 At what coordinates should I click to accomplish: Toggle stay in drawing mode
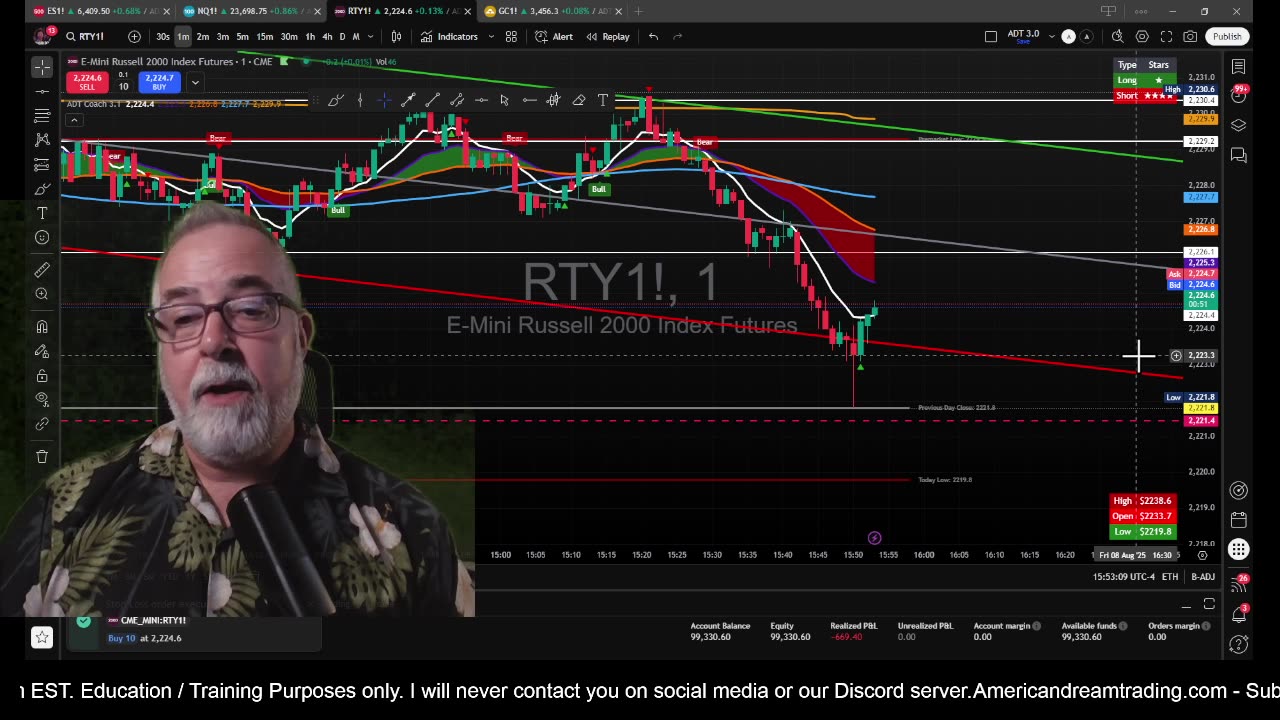42,351
